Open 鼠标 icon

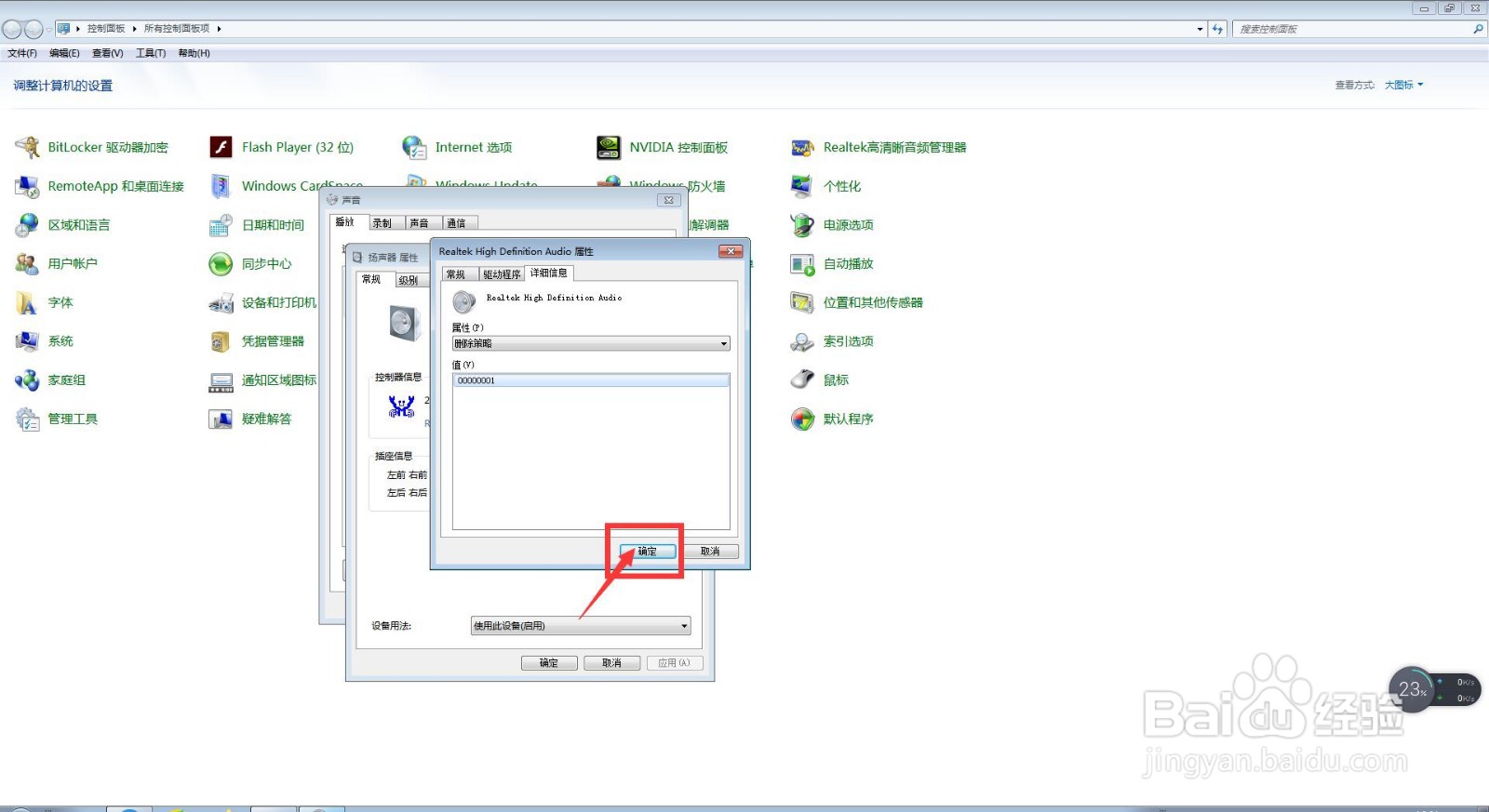tap(802, 380)
